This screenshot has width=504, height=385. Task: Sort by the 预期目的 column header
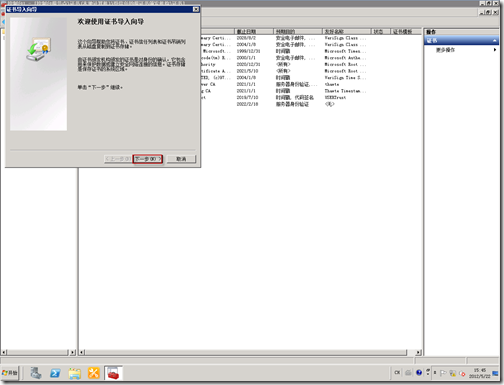point(298,31)
